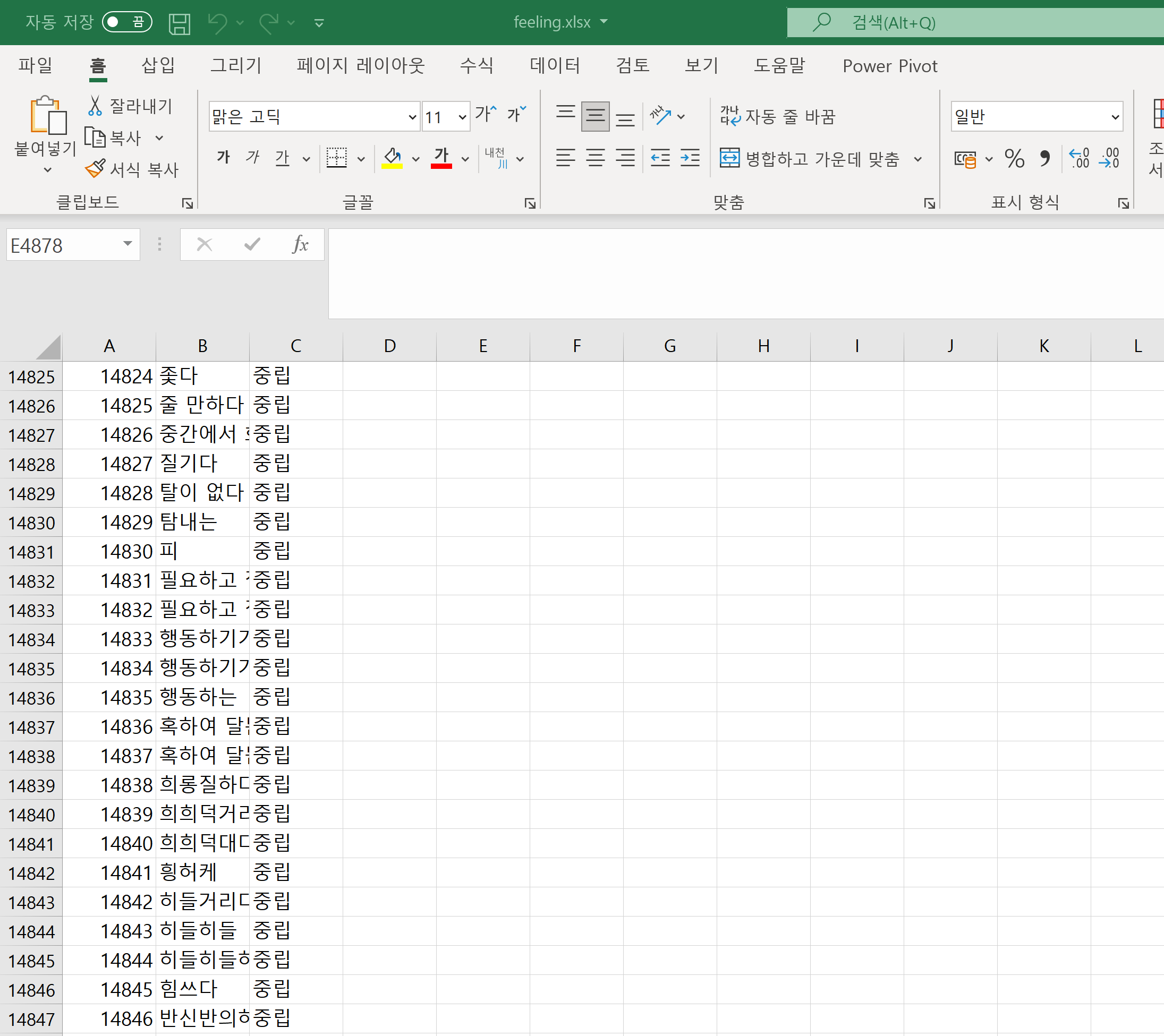The image size is (1164, 1036).
Task: Expand the number format dropdown 일반
Action: pyautogui.click(x=1115, y=117)
